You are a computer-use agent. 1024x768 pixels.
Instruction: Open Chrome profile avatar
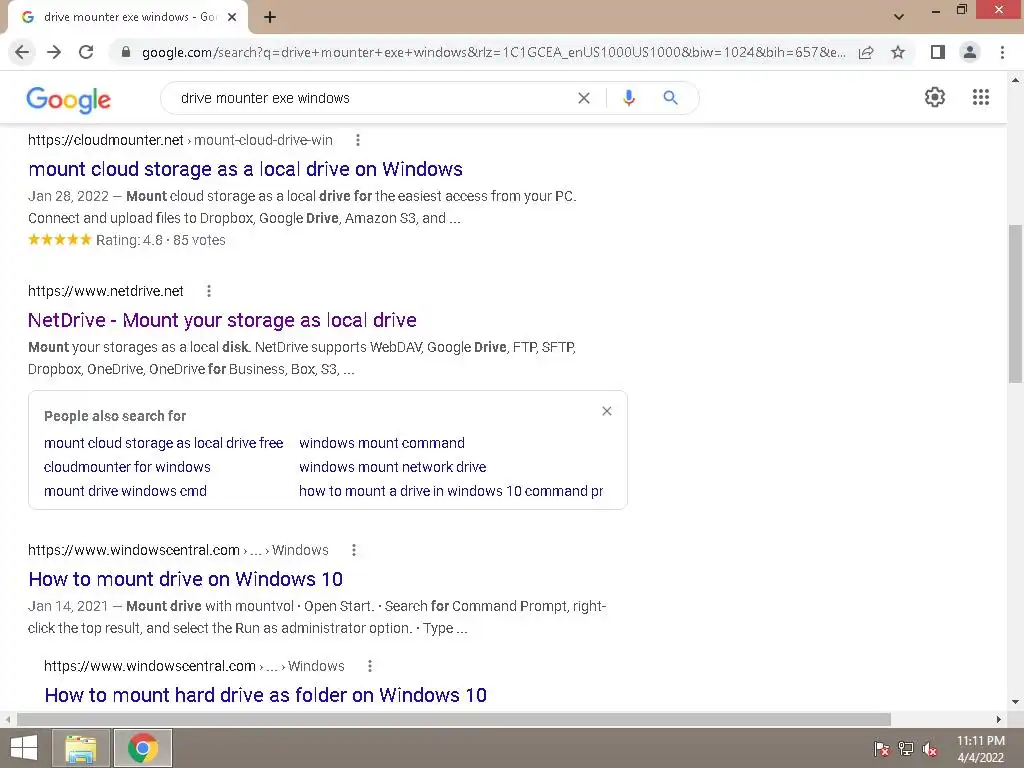(970, 52)
